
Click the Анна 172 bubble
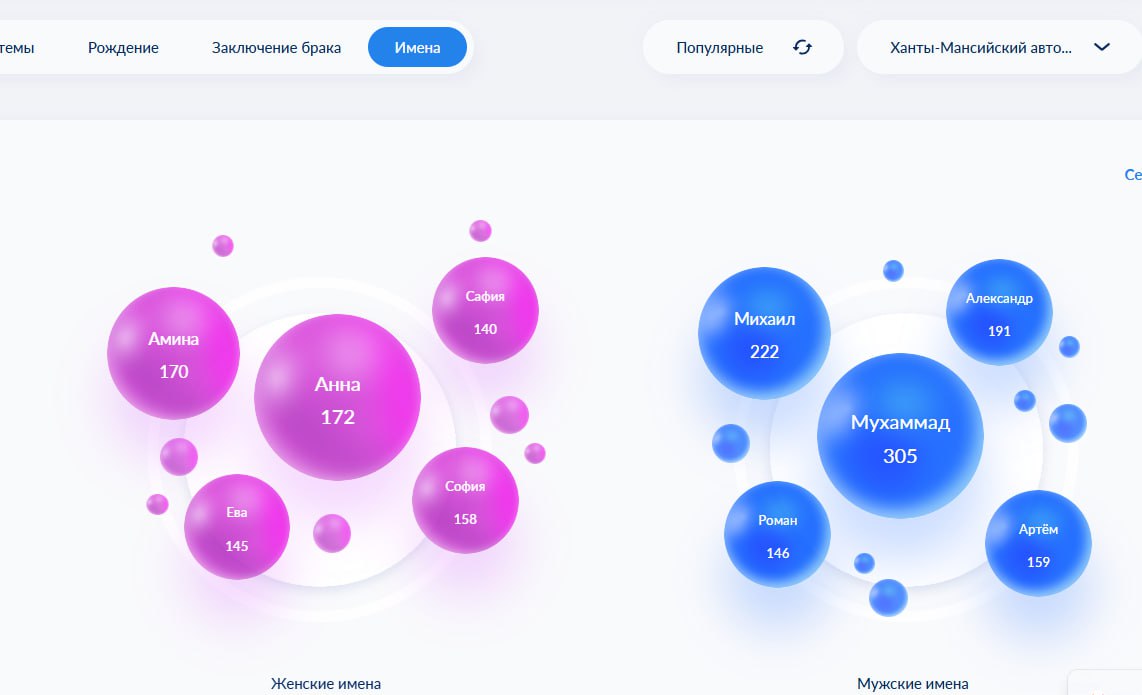[x=337, y=397]
